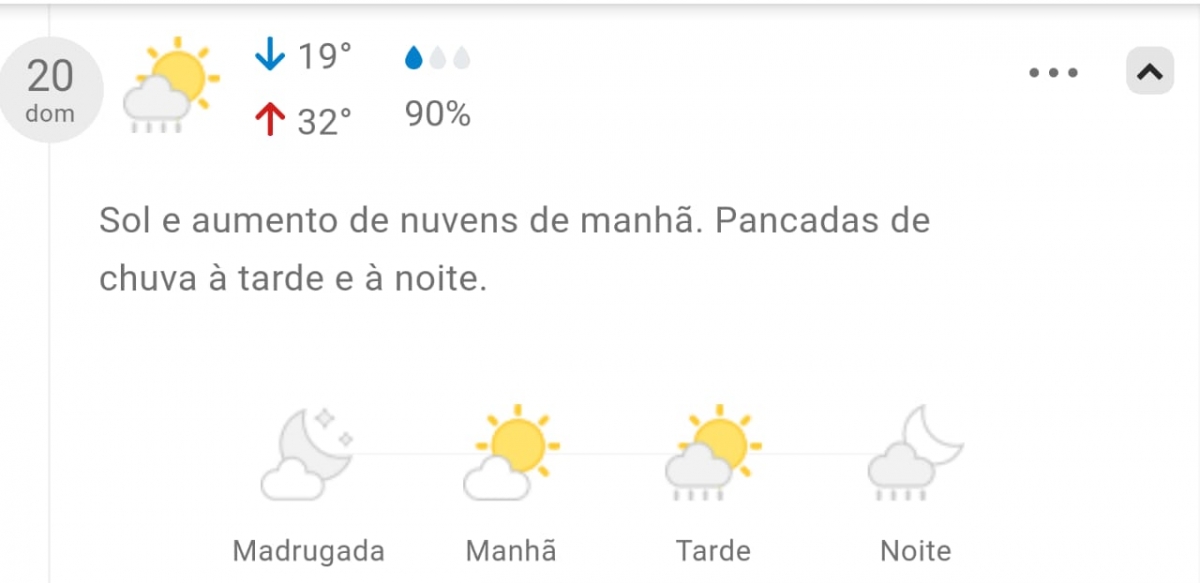Open the three-dots more options menu
Screen dimensions: 1200x583
coord(1054,72)
